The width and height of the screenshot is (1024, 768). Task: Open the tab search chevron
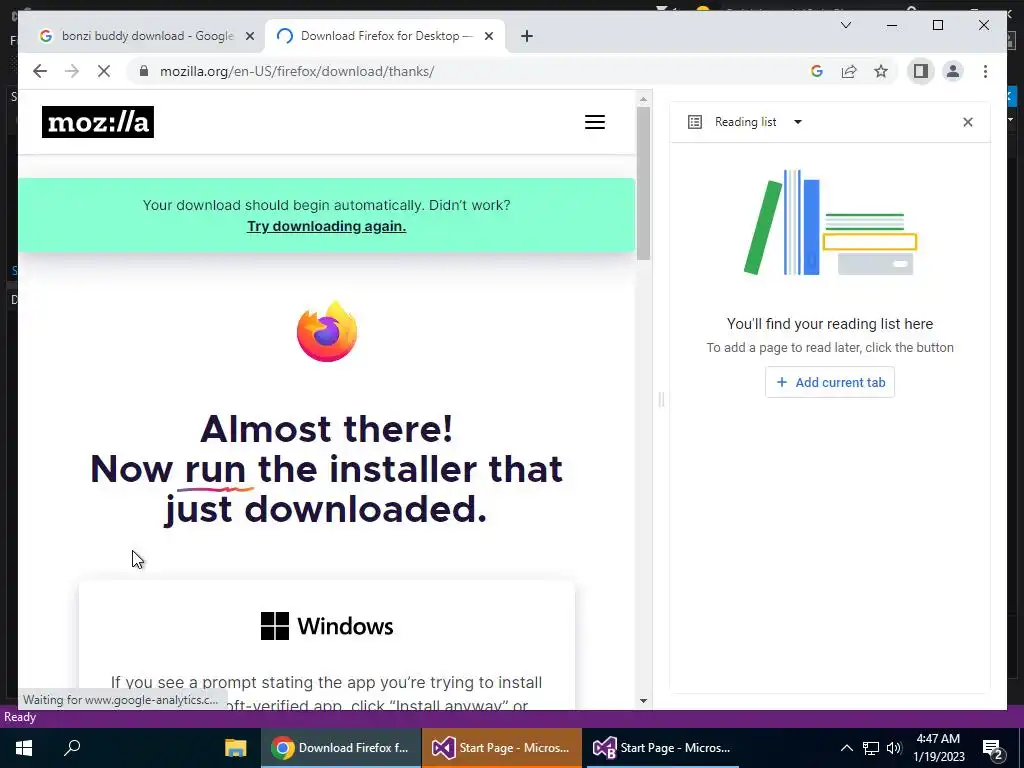(846, 25)
